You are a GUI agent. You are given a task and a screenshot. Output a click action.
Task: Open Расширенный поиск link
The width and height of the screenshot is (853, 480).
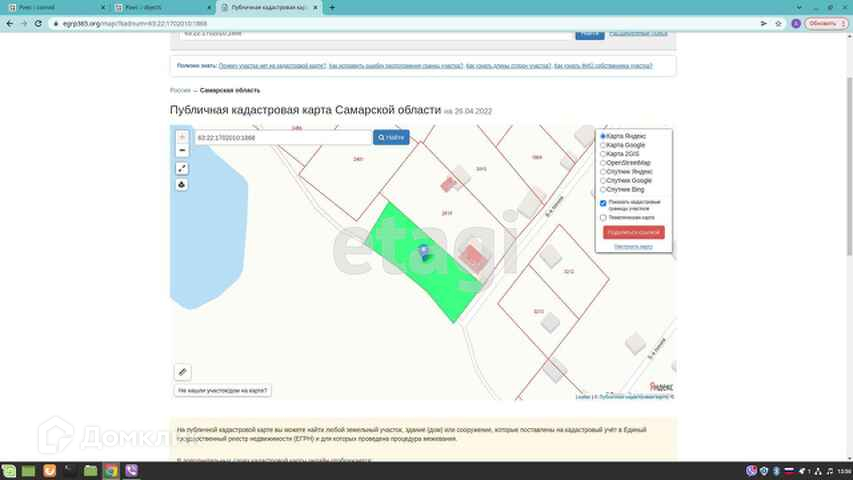click(x=638, y=34)
